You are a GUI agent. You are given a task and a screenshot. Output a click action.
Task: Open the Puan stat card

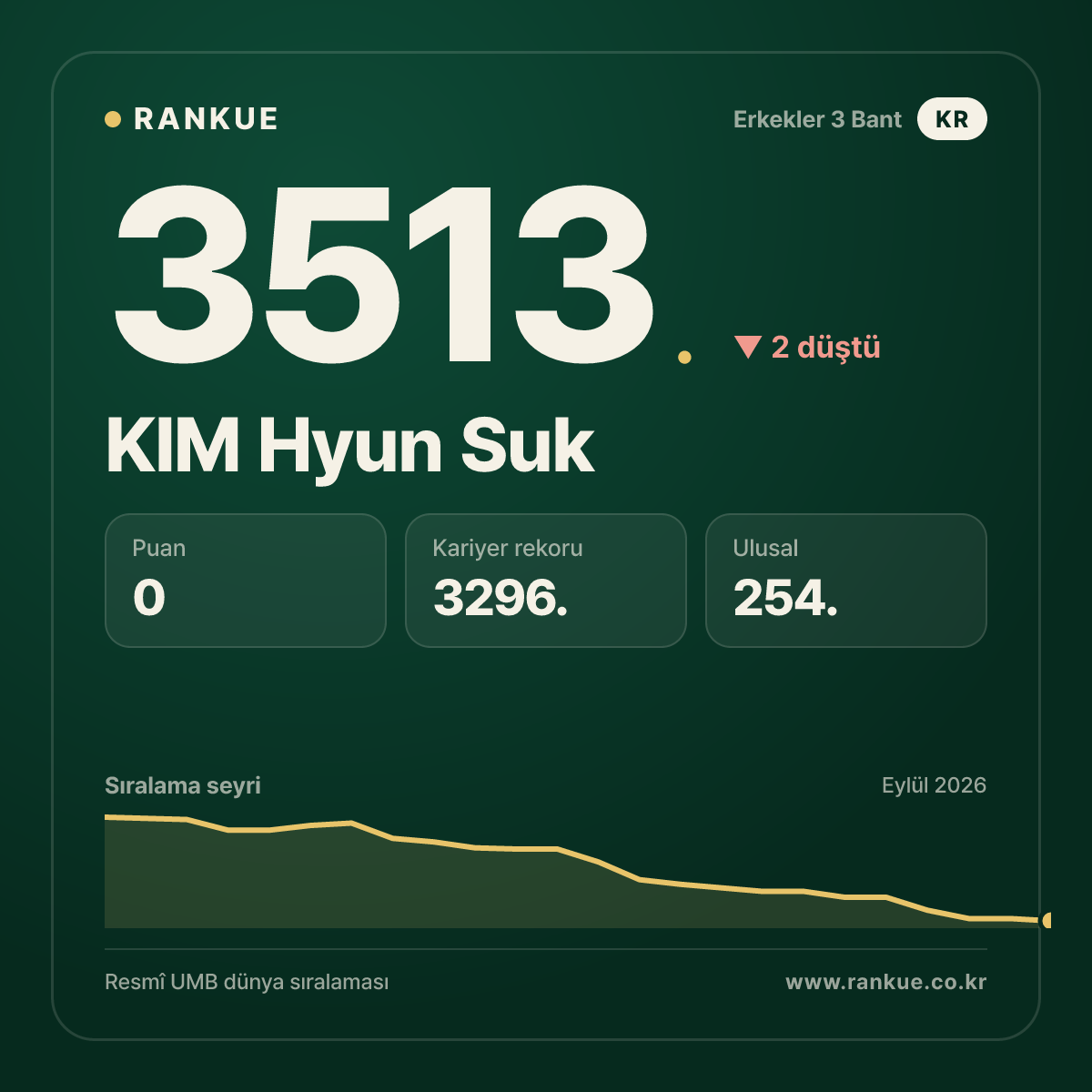(246, 581)
